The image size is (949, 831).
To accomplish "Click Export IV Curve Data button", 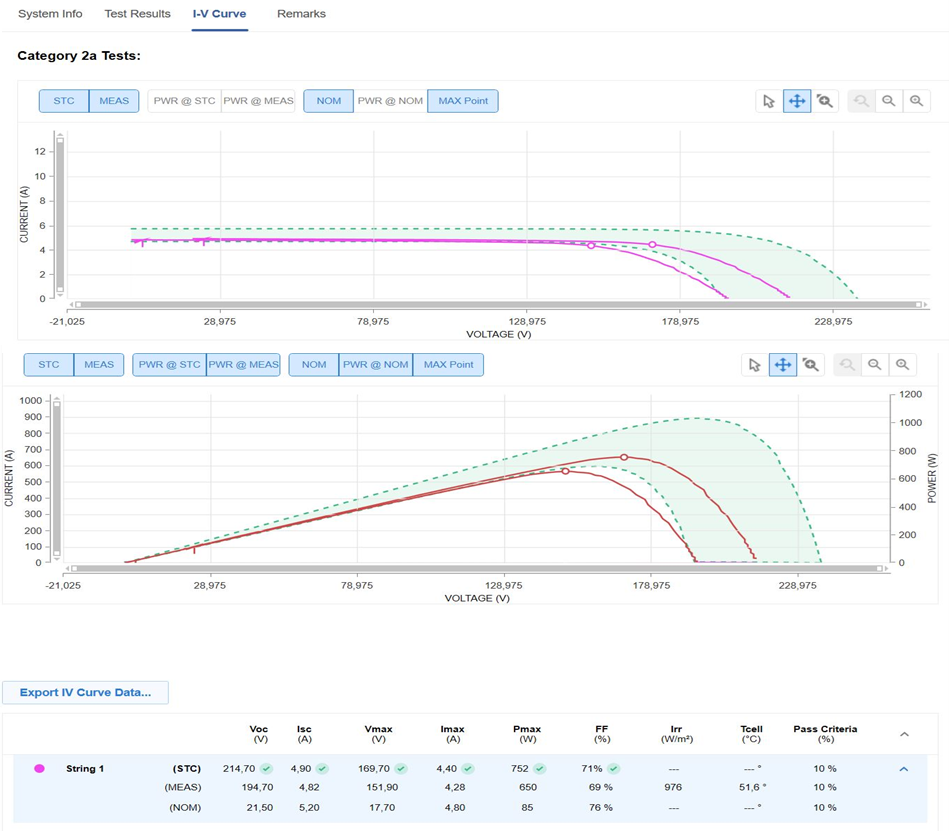I will pos(85,692).
